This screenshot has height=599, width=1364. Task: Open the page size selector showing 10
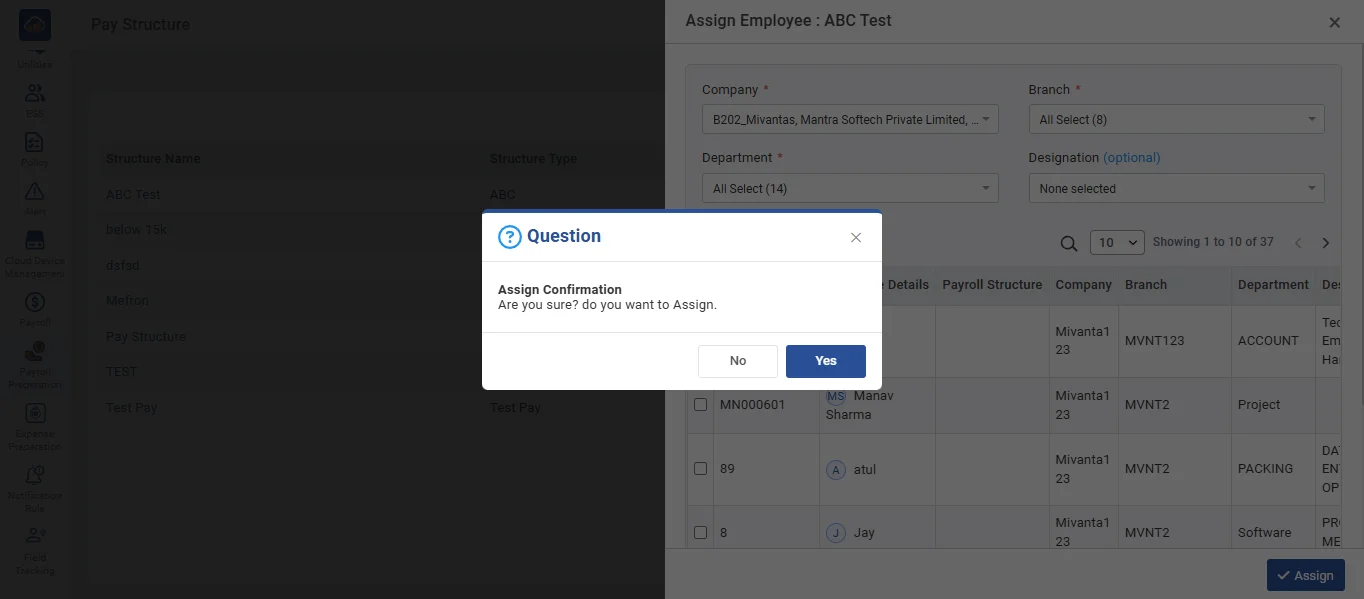tap(1119, 243)
